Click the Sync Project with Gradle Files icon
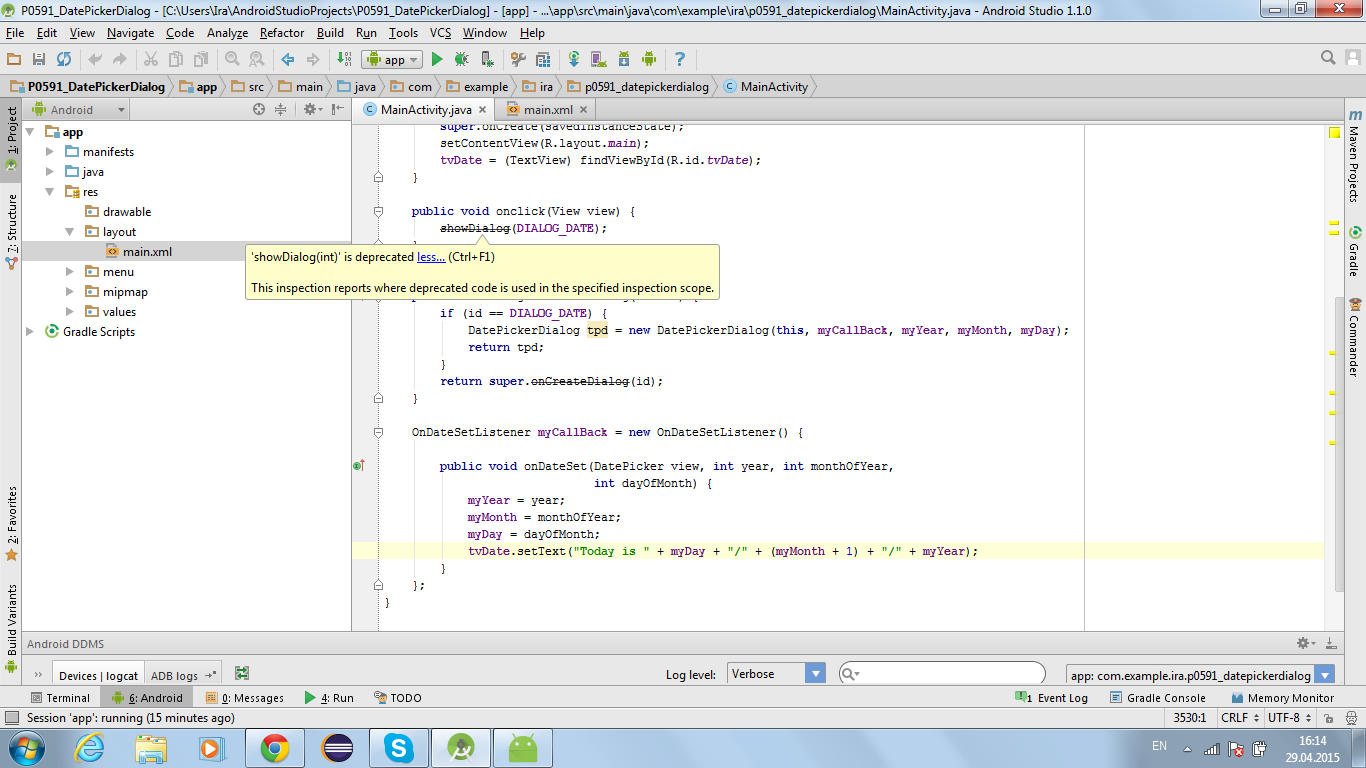This screenshot has width=1366, height=768. pos(574,60)
